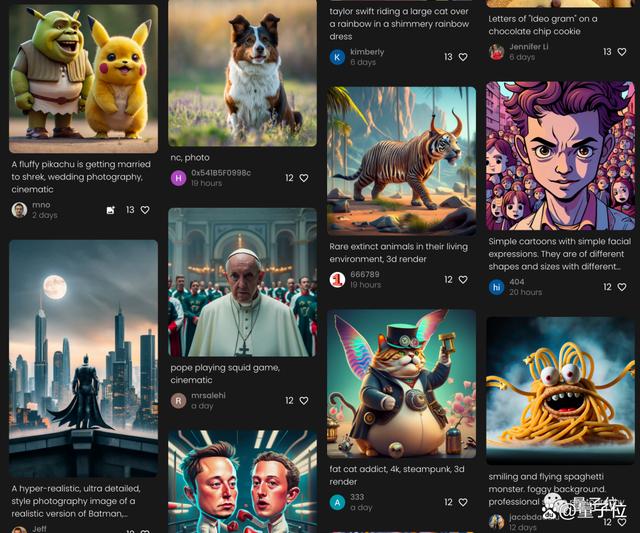Open mno's profile avatar
This screenshot has width=640, height=533.
point(19,210)
